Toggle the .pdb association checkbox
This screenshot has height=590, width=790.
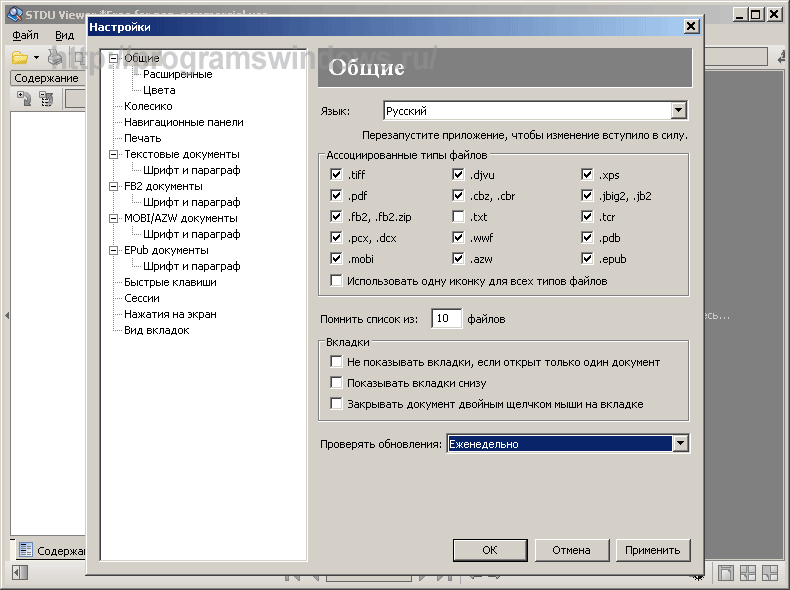[x=587, y=237]
